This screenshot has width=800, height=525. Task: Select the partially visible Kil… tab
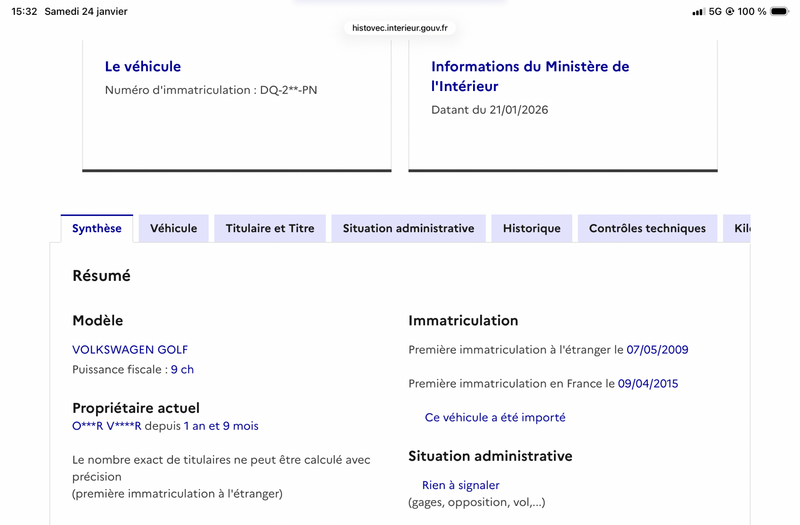point(740,228)
